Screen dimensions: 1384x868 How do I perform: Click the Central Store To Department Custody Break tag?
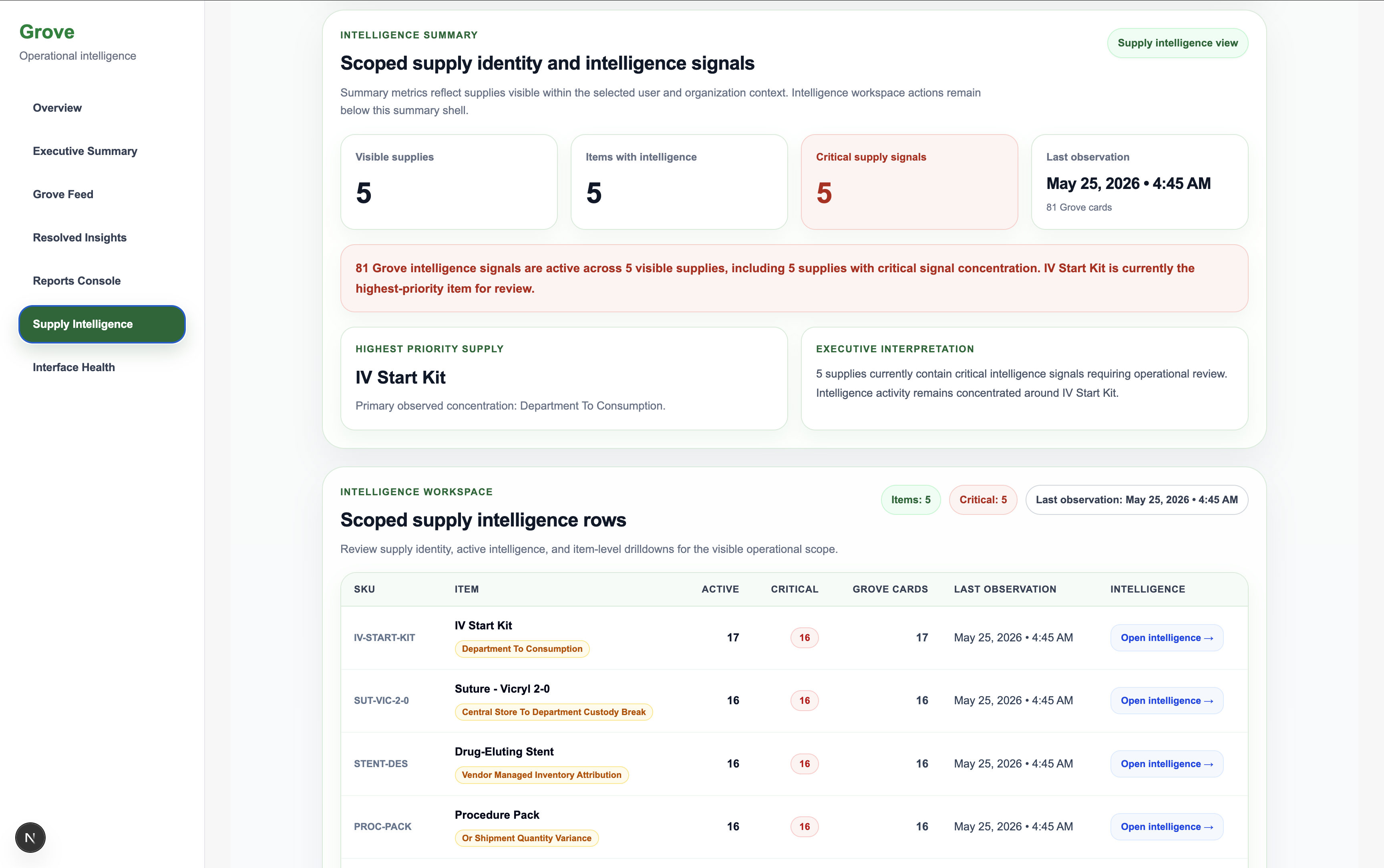tap(553, 712)
